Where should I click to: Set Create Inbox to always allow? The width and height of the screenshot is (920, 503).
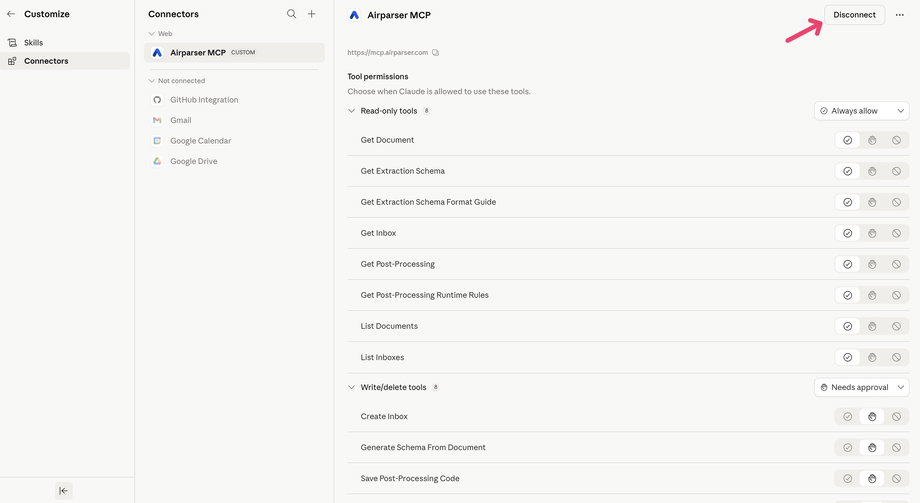click(847, 417)
